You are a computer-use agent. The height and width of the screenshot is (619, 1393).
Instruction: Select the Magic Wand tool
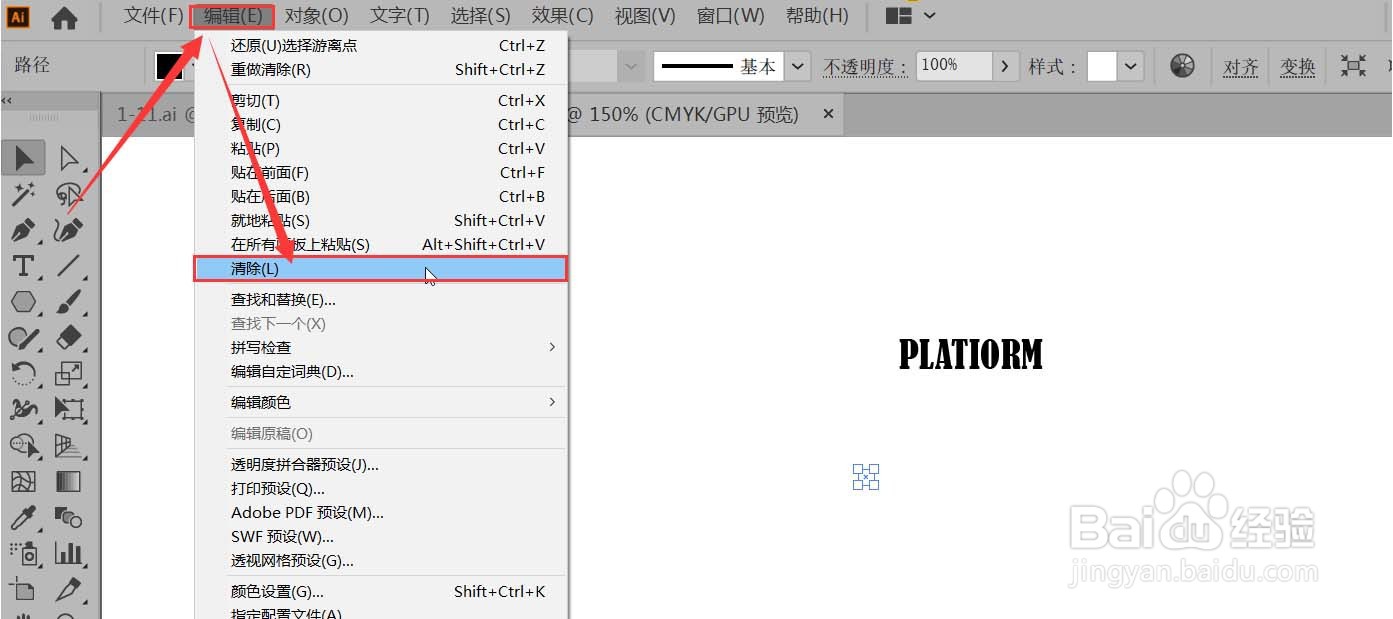click(x=24, y=193)
